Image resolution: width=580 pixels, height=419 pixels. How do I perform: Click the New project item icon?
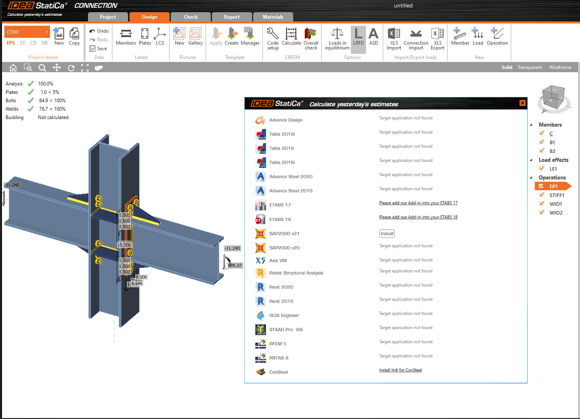point(59,36)
